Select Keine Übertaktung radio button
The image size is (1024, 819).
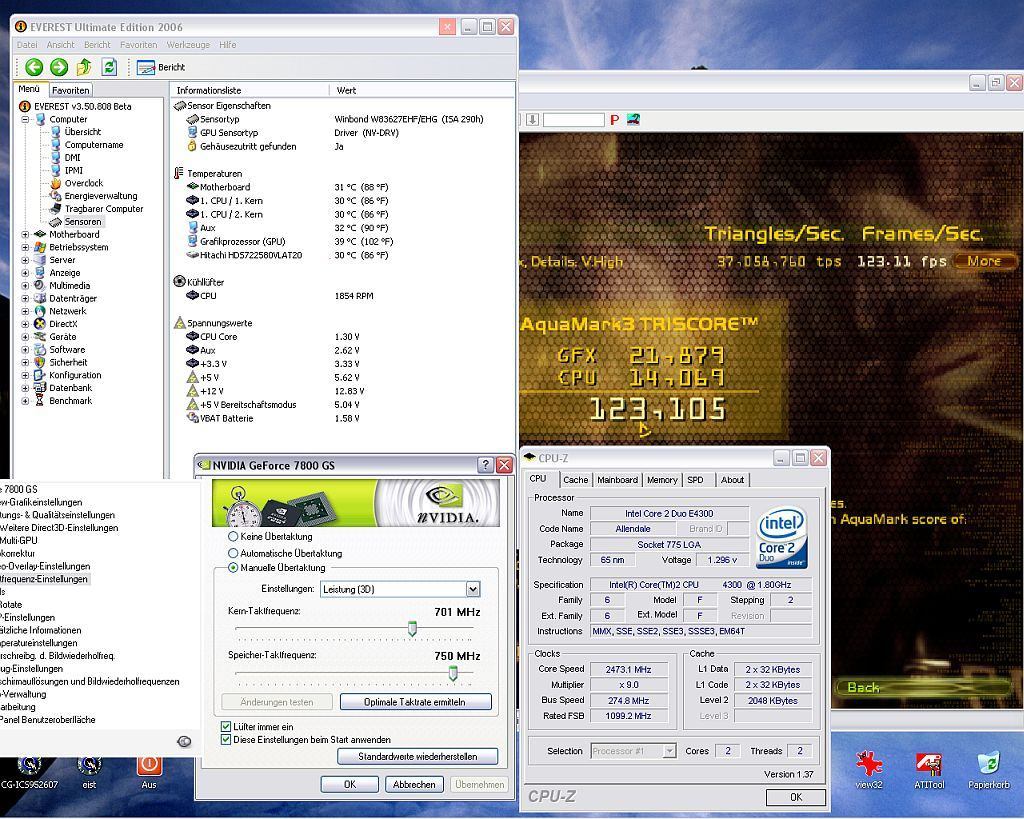(232, 536)
